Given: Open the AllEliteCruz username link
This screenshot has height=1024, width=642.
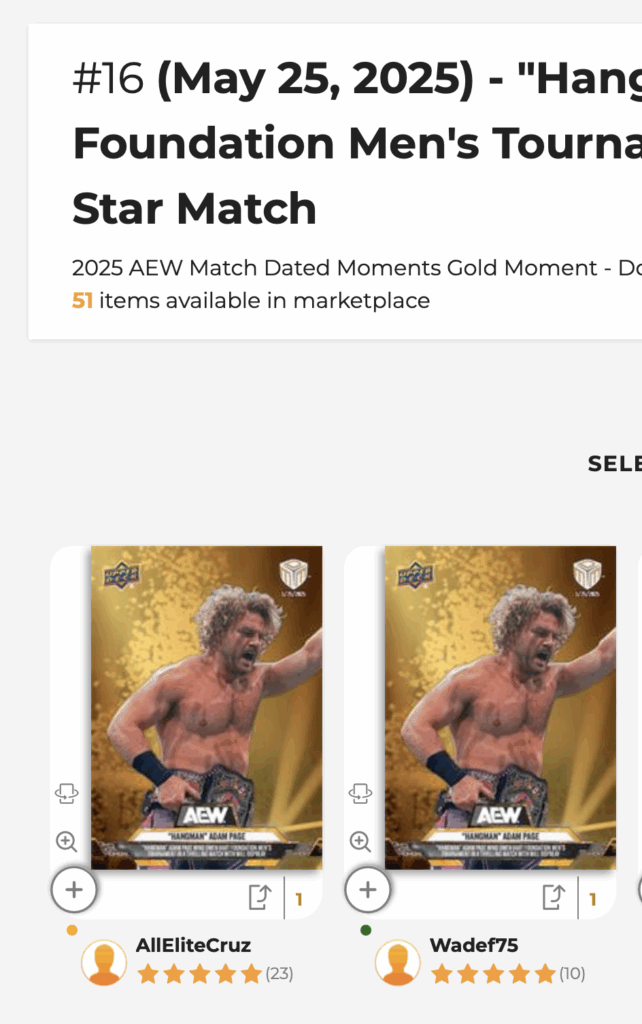Looking at the screenshot, I should pos(193,945).
